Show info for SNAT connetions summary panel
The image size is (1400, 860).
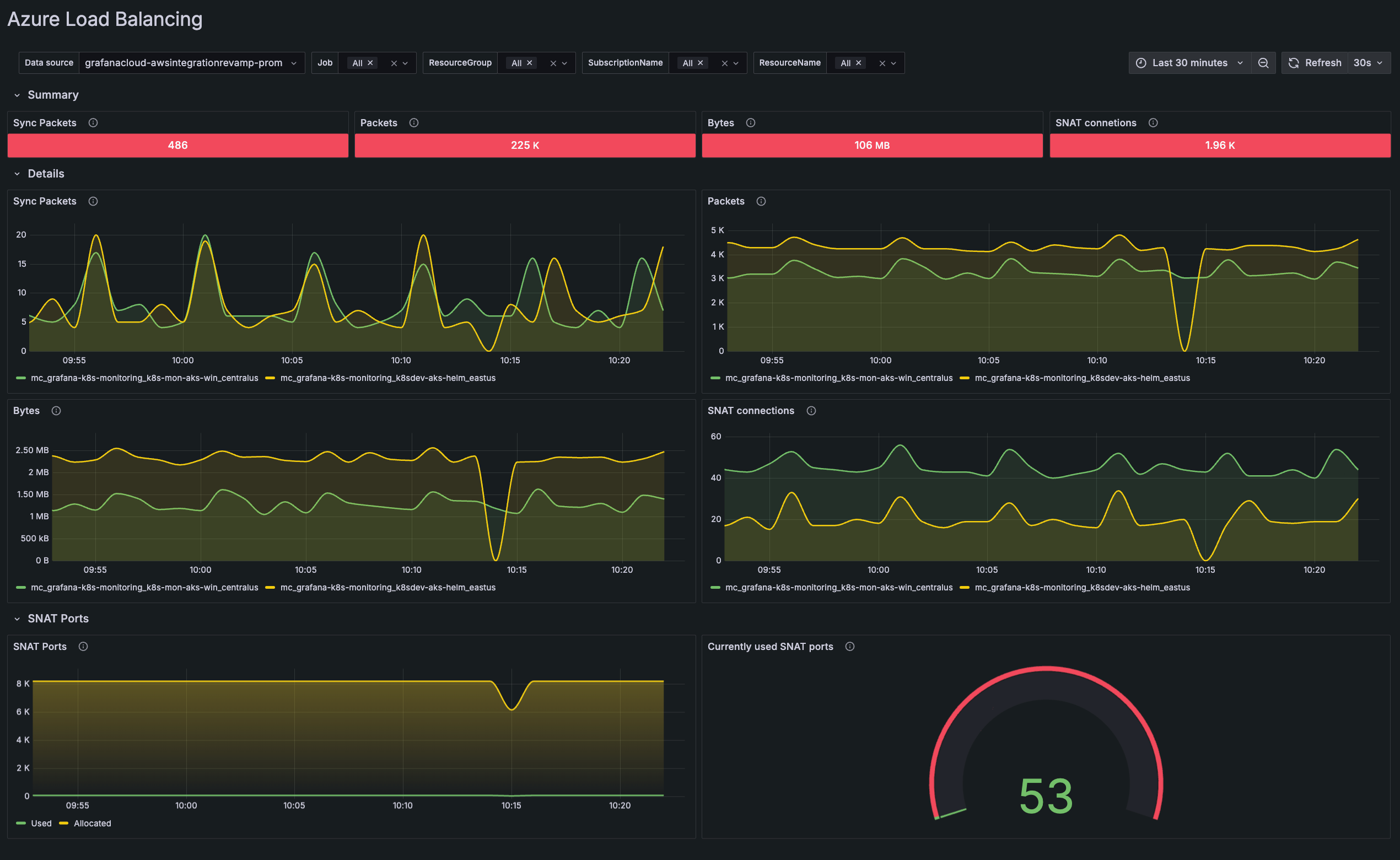(x=1153, y=123)
